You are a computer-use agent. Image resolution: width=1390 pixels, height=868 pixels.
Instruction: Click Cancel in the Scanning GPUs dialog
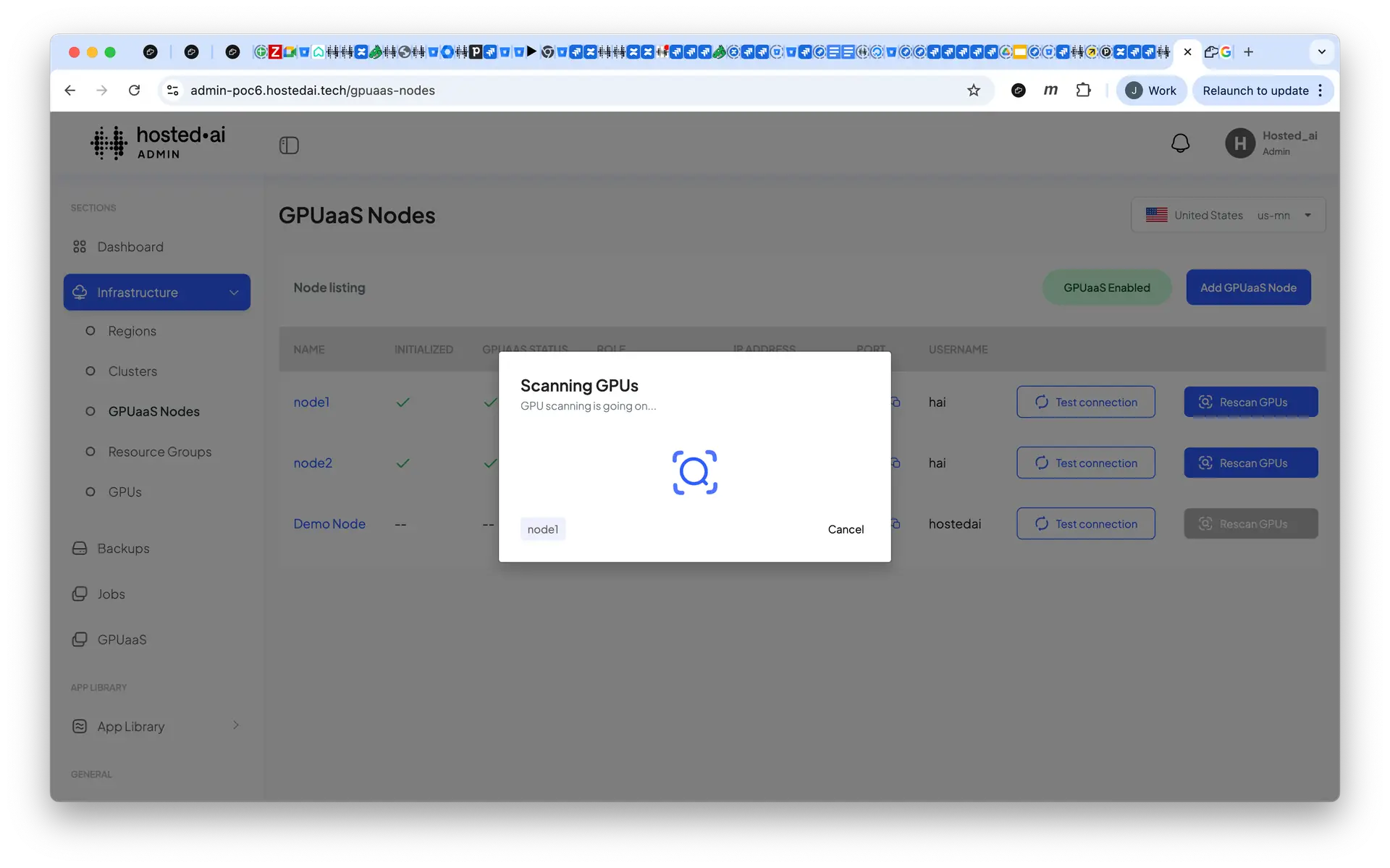click(x=846, y=529)
